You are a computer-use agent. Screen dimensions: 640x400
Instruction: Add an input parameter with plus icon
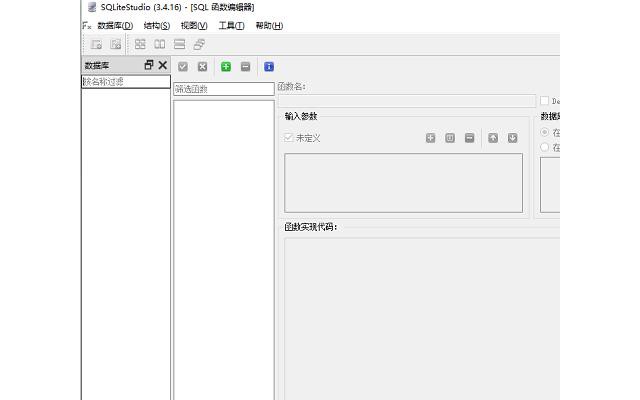pyautogui.click(x=431, y=138)
